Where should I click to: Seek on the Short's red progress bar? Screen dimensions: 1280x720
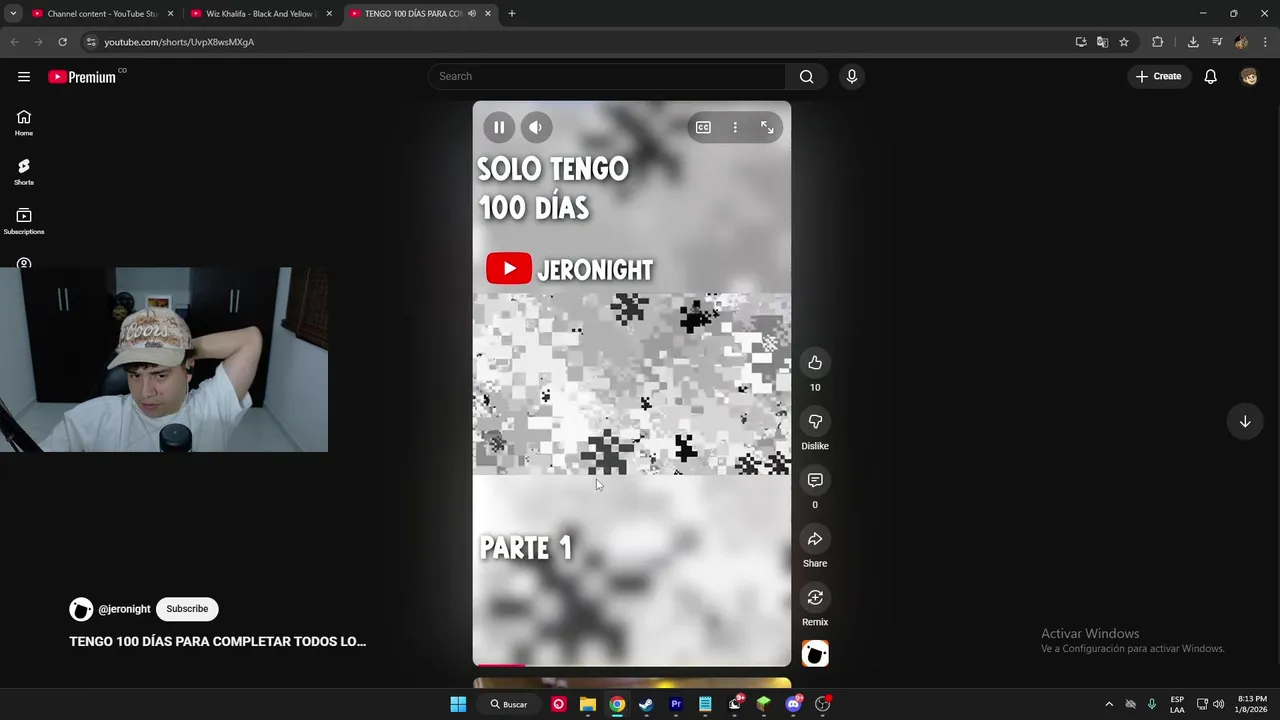click(x=631, y=665)
